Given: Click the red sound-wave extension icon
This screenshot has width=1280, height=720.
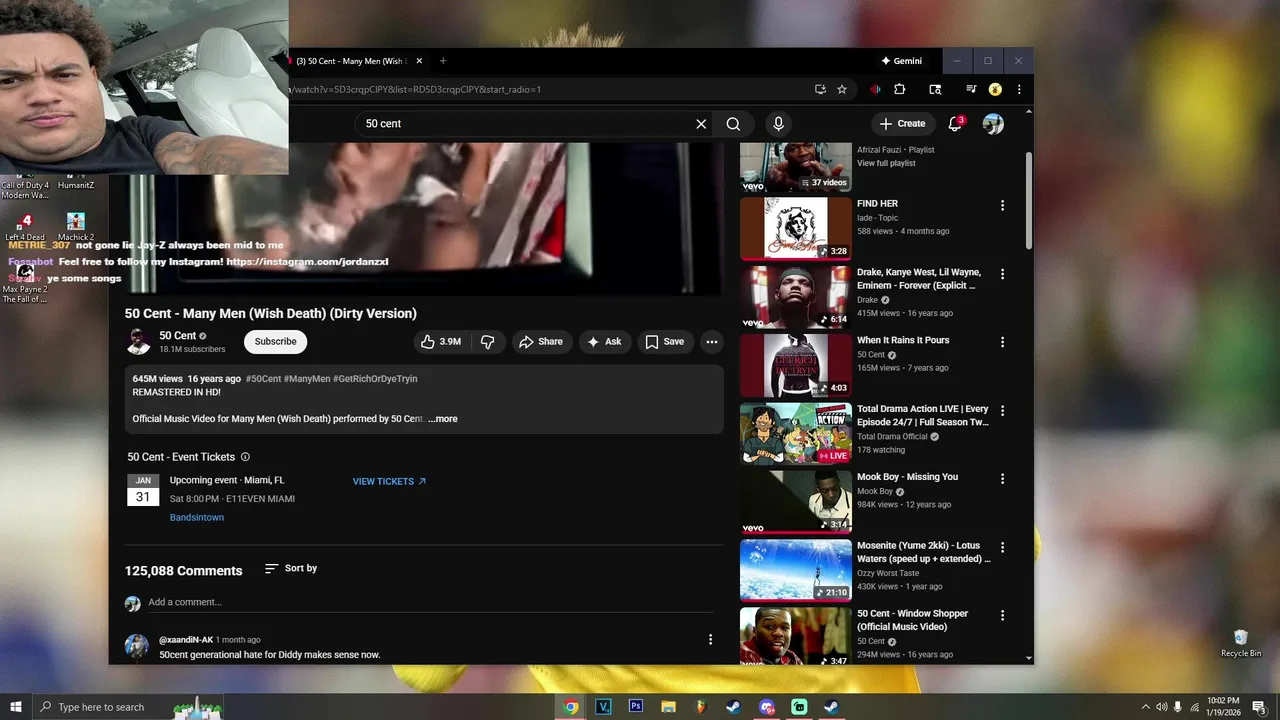Looking at the screenshot, I should click(875, 89).
